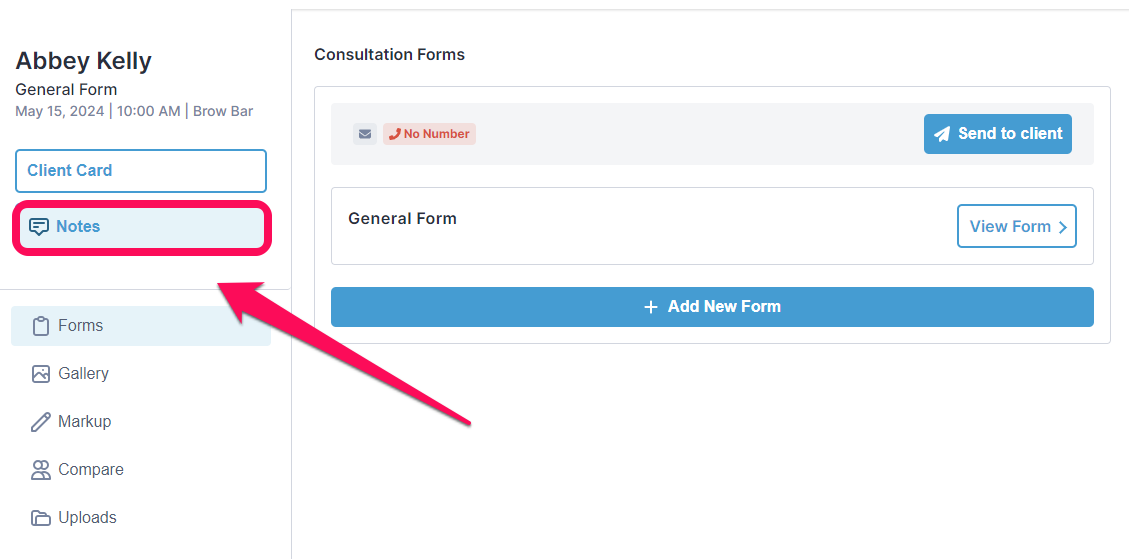Screen dimensions: 1129x559
Task: Add New Form to the consultation
Action: tap(712, 307)
